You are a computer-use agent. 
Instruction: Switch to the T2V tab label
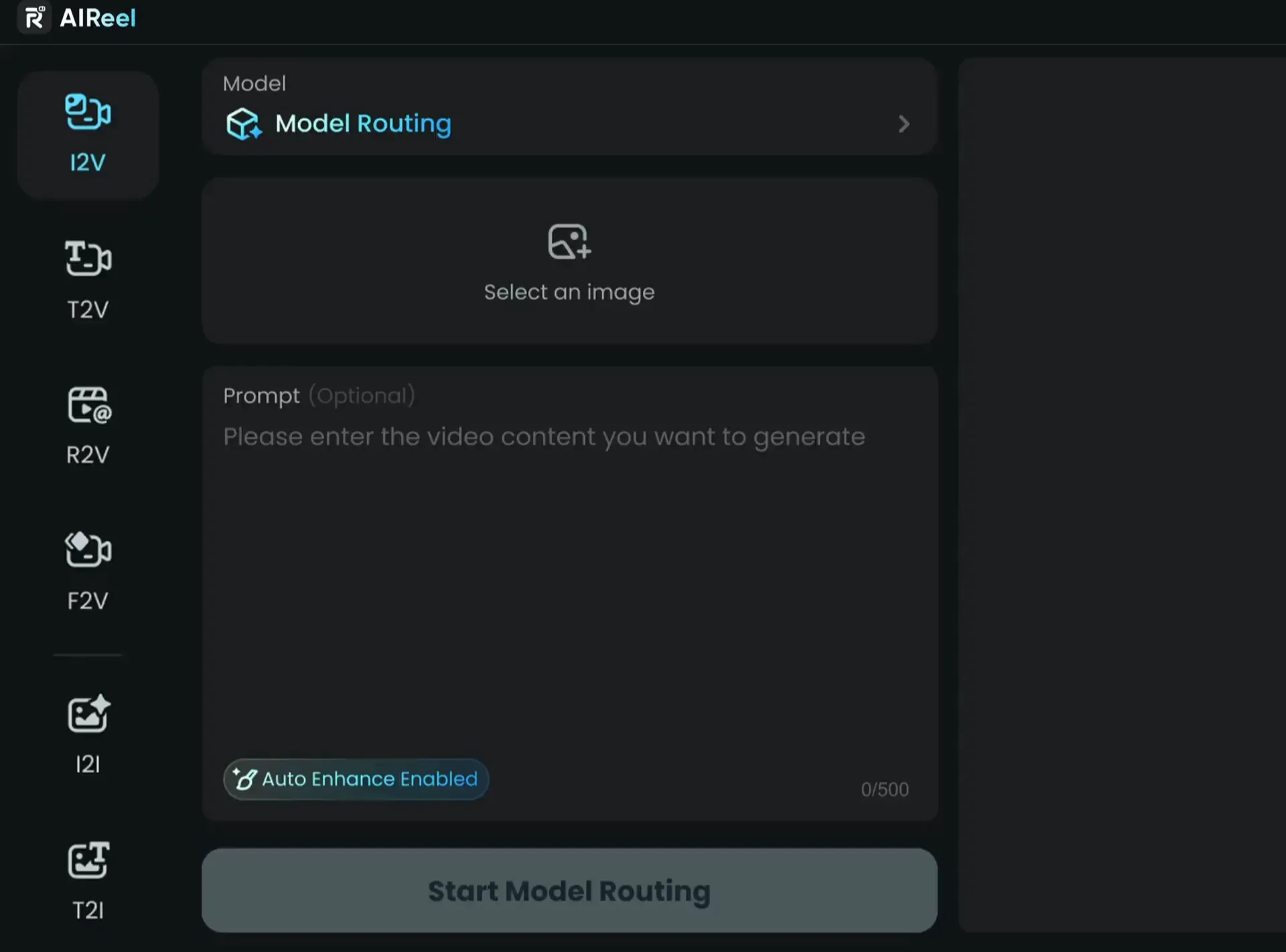[88, 310]
